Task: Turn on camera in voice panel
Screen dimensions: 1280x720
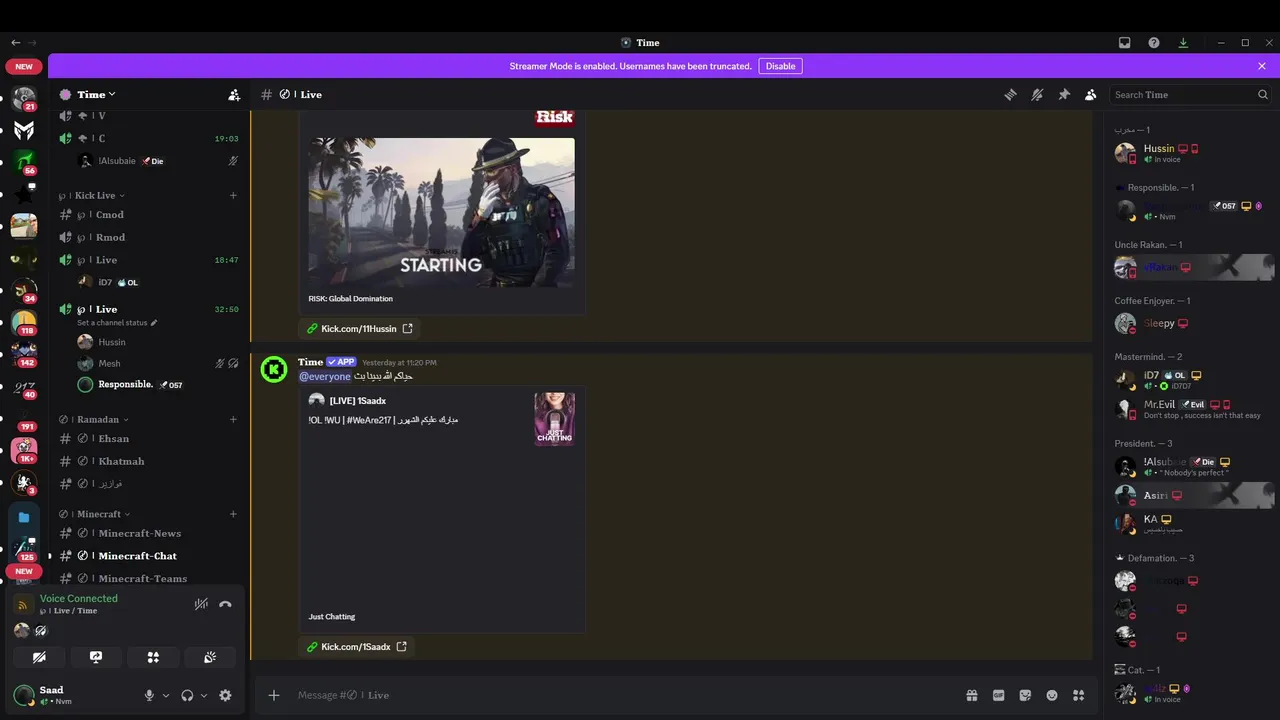Action: pyautogui.click(x=39, y=657)
